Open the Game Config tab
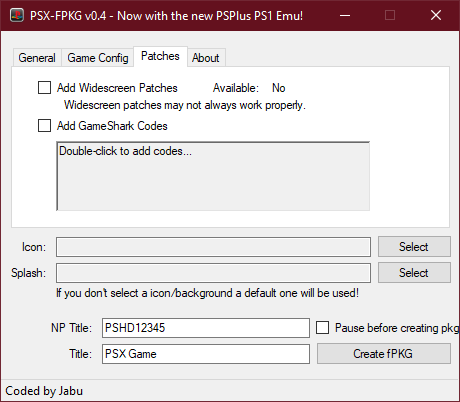 (x=98, y=58)
